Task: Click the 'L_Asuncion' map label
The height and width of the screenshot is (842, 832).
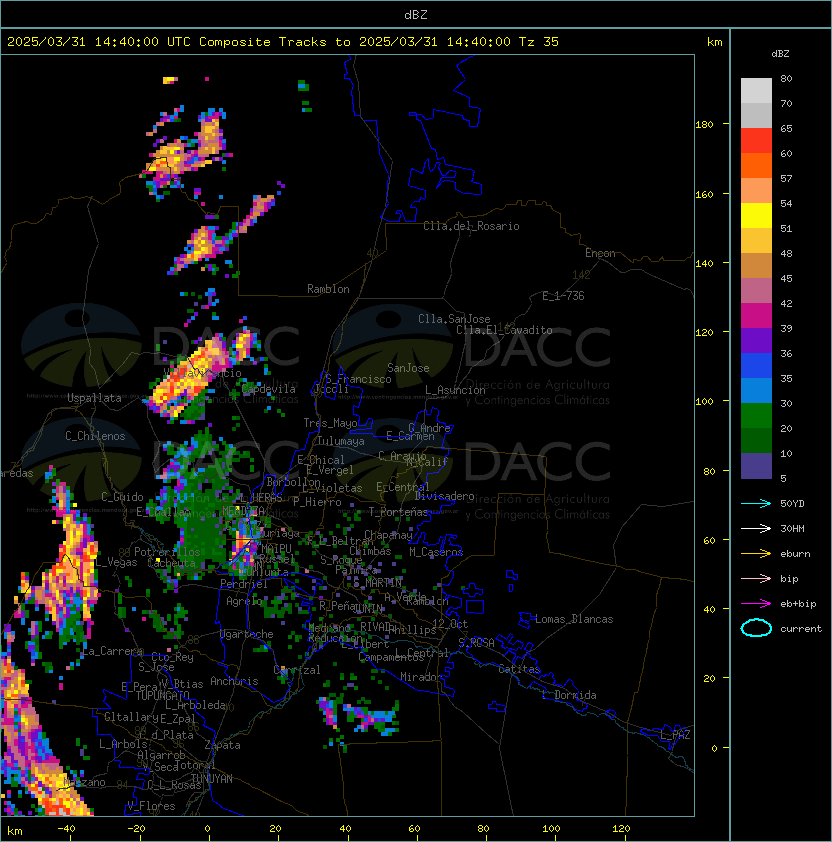Action: pyautogui.click(x=455, y=390)
